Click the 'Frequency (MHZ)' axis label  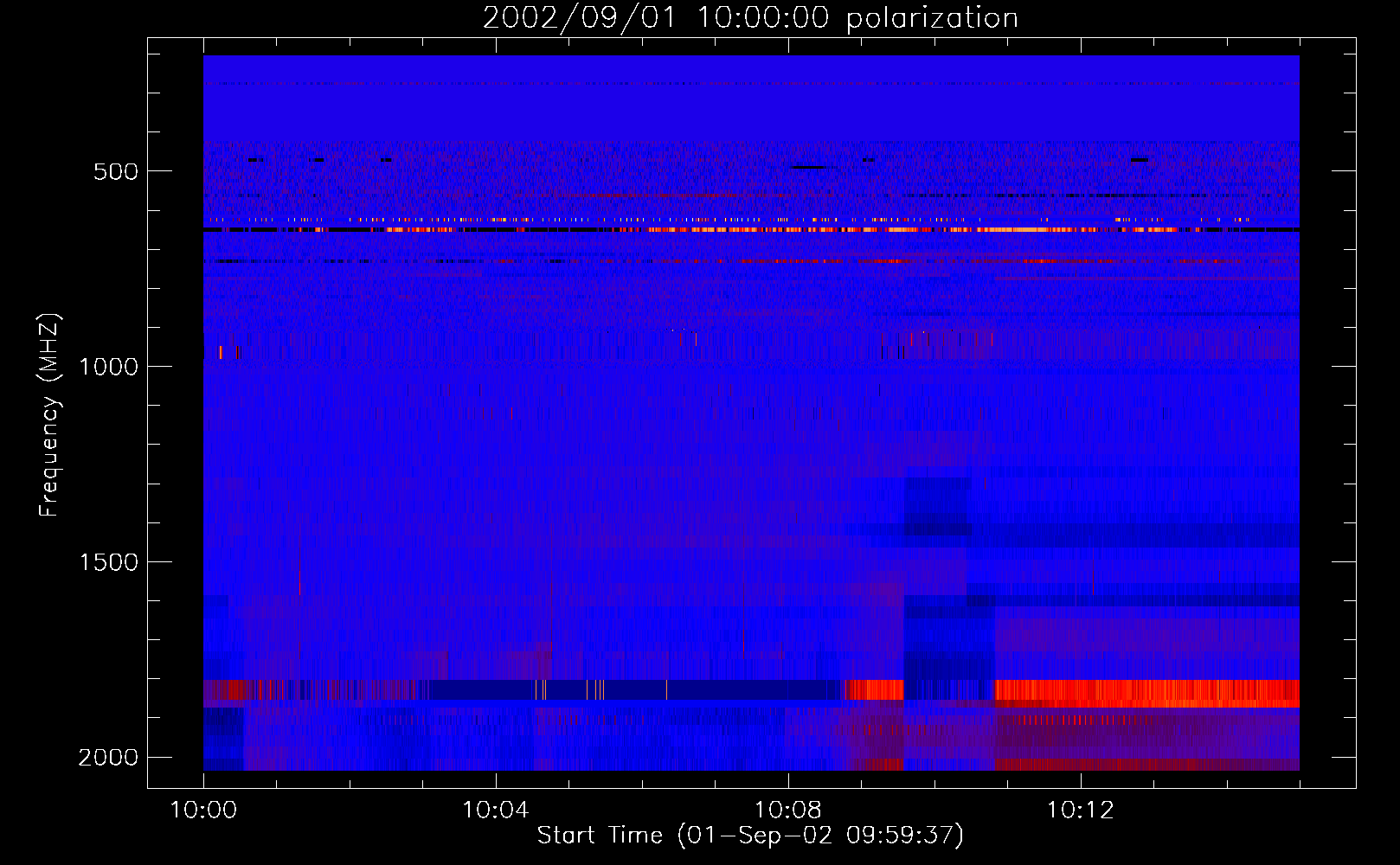[49, 415]
